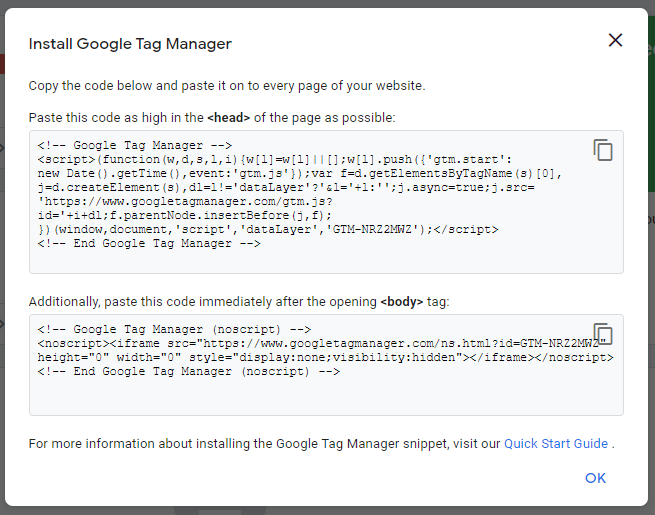Copy the noscript body snippet via clipboard icon
The width and height of the screenshot is (655, 515).
[x=603, y=334]
